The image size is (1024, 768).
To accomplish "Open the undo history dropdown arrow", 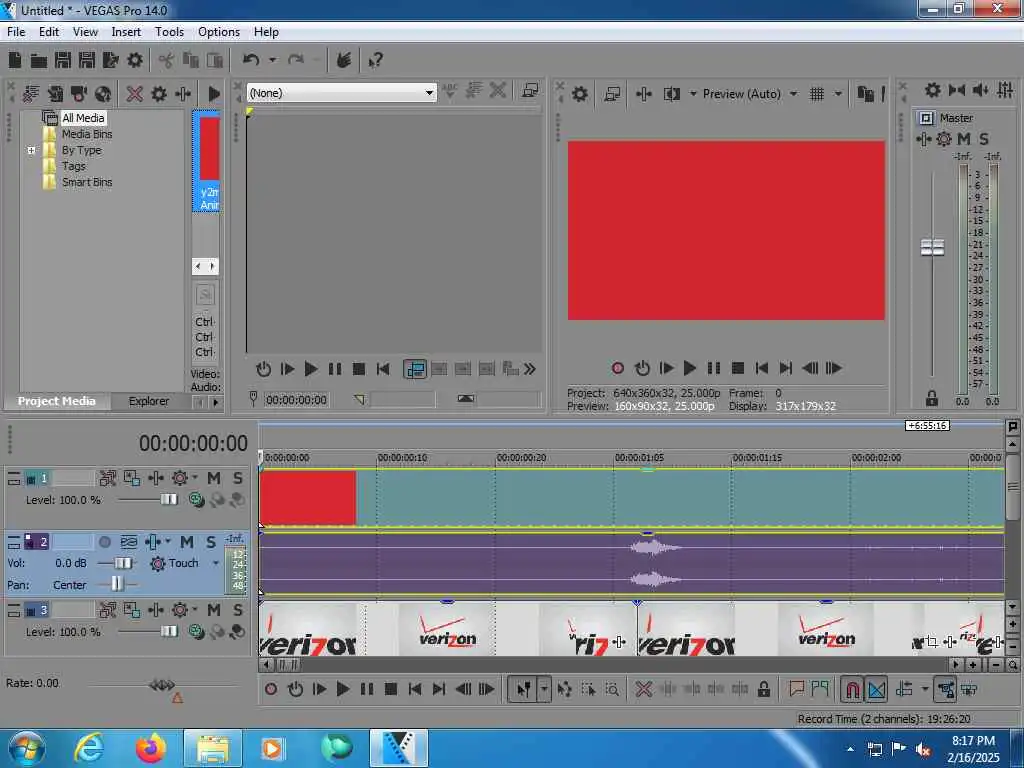I will point(272,61).
